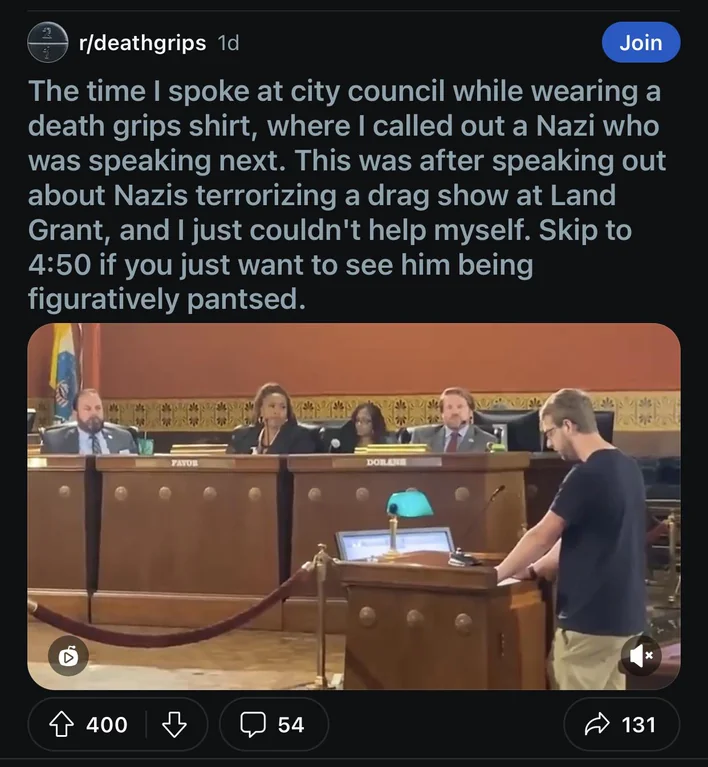Screen dimensions: 708x767
Task: Click the share arrow icon
Action: [x=597, y=724]
